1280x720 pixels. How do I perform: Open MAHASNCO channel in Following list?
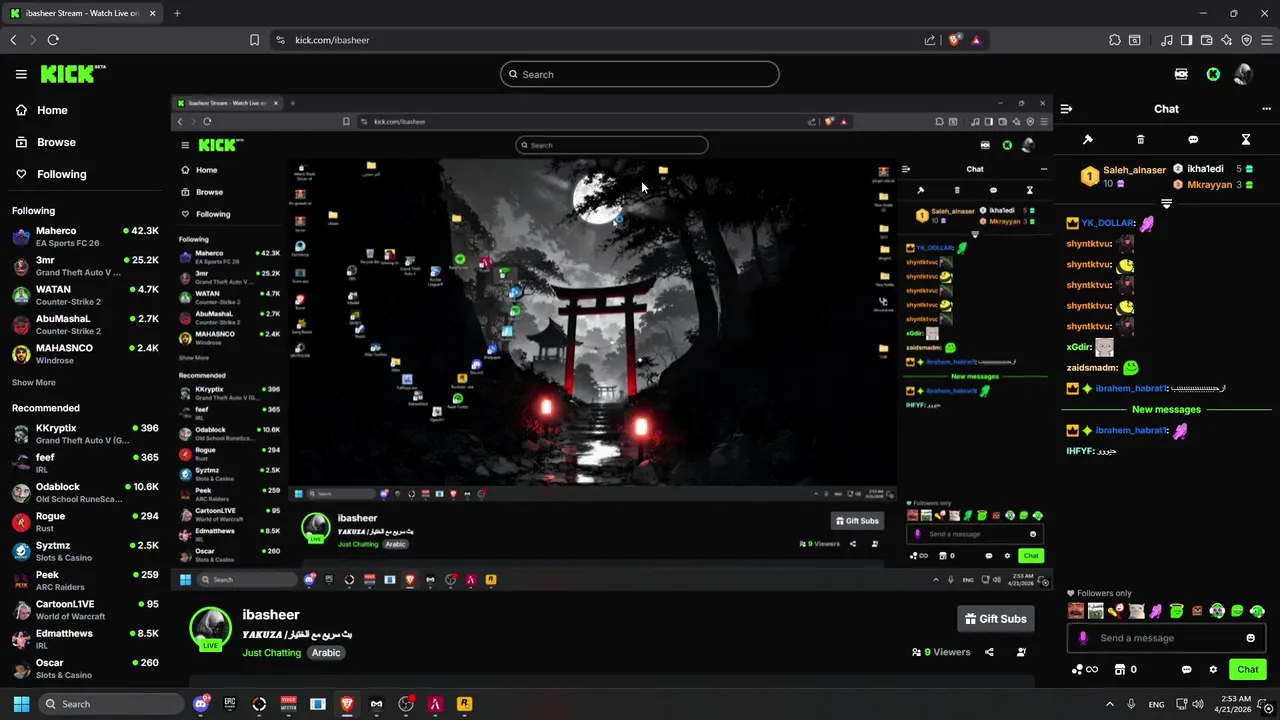tap(85, 353)
